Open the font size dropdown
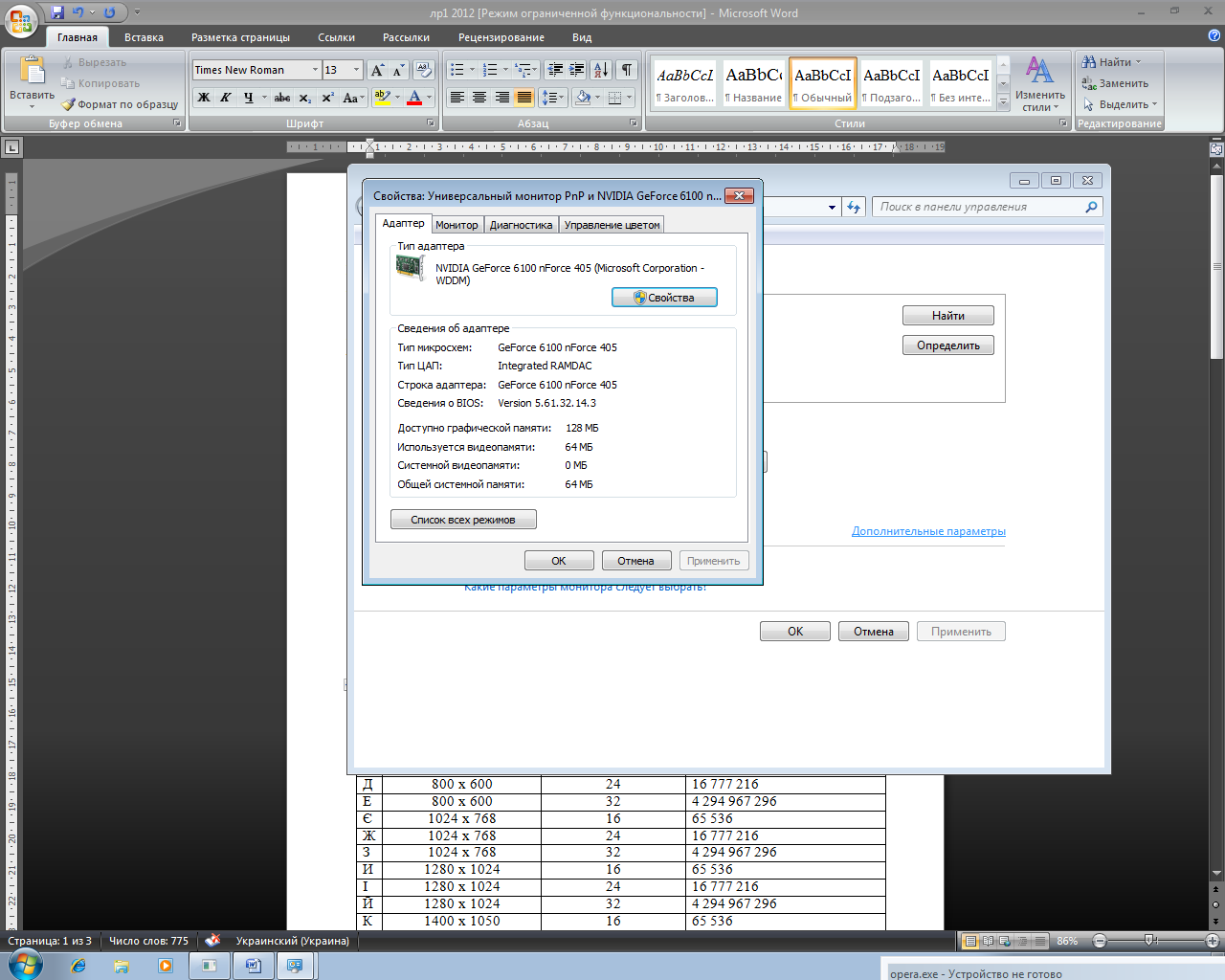The height and width of the screenshot is (980, 1225). pos(356,70)
